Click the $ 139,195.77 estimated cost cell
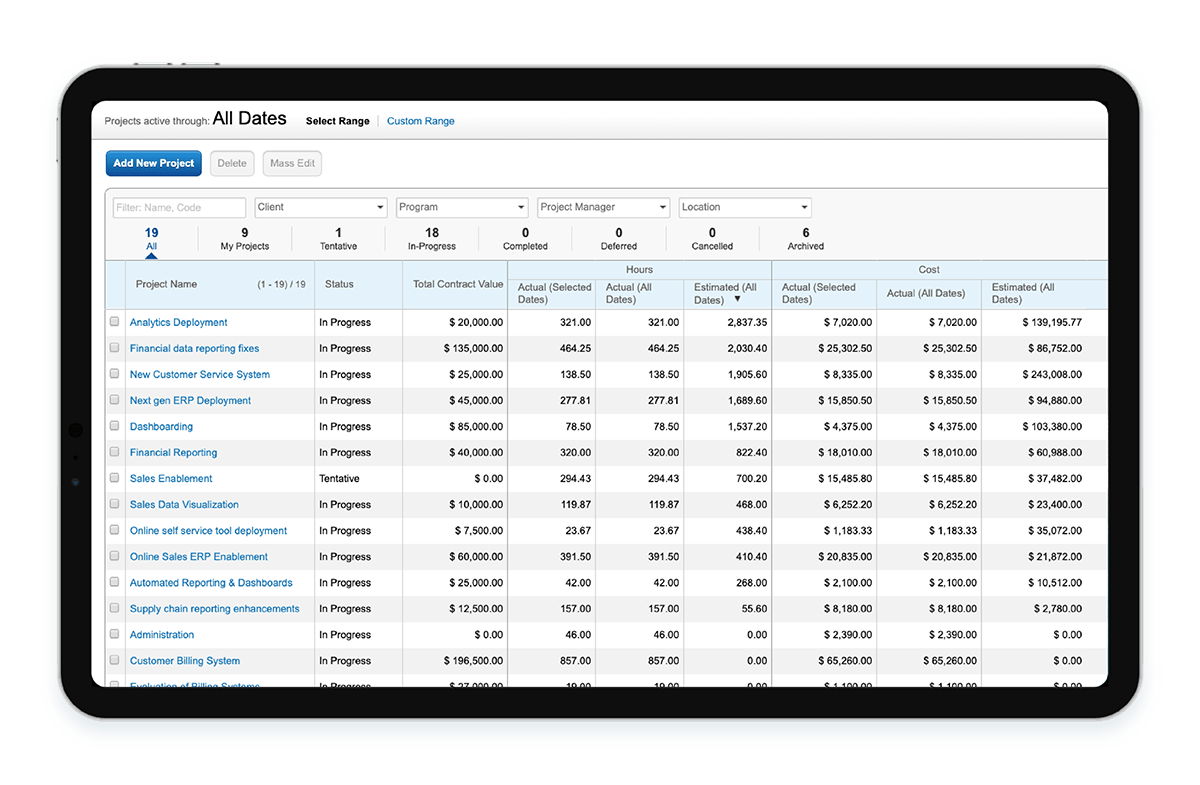Viewport: 1200px width, 785px height. pyautogui.click(x=1052, y=322)
